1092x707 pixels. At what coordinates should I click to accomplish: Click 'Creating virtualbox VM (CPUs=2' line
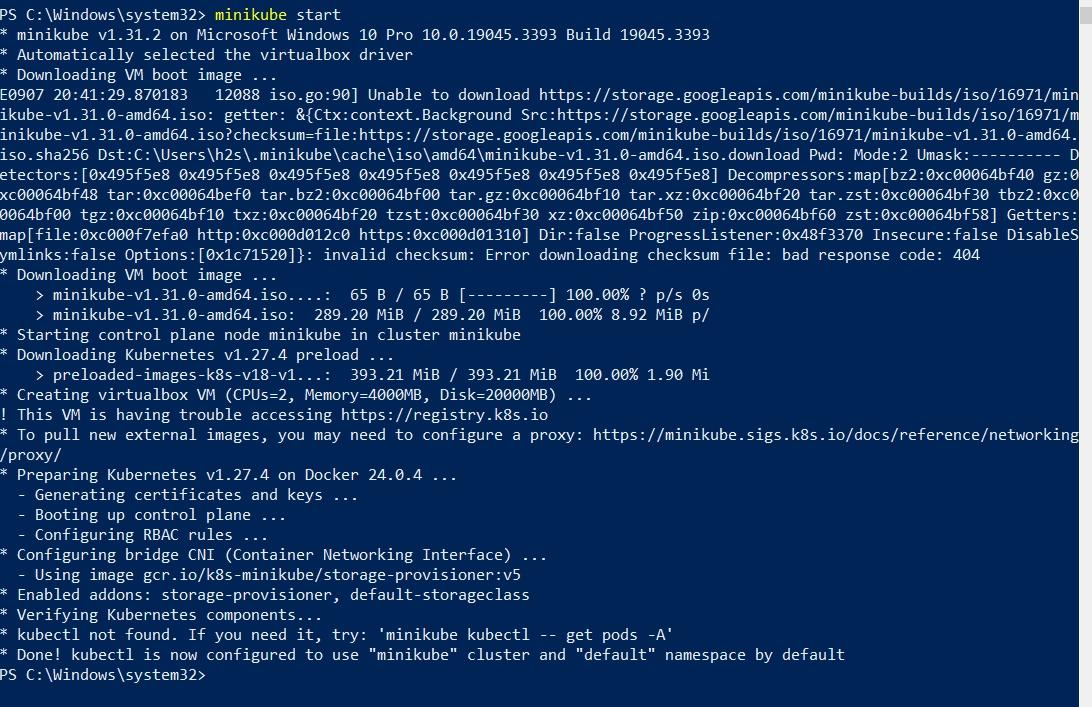[296, 395]
